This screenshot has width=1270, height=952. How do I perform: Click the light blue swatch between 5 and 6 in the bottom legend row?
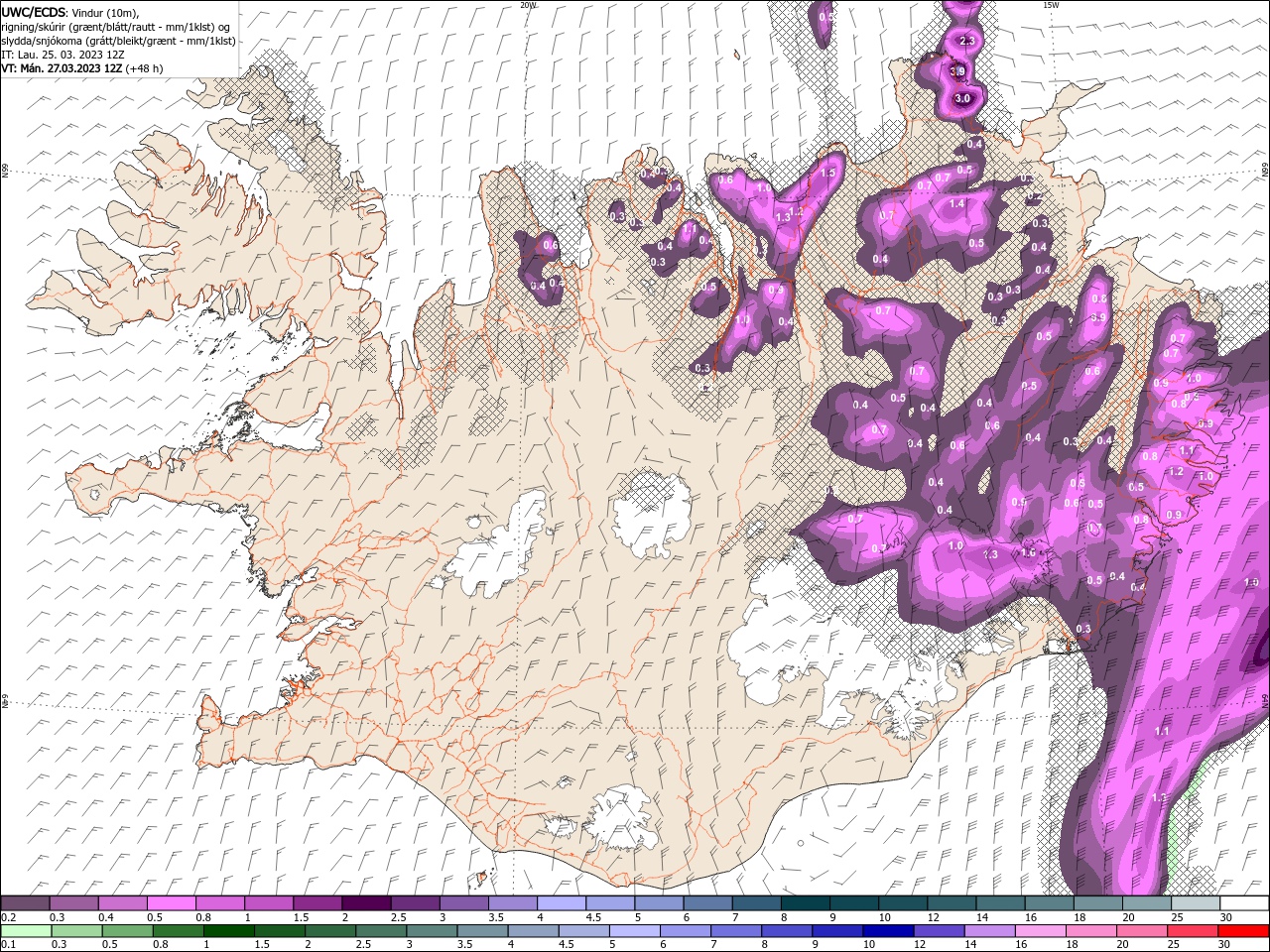coord(635,930)
